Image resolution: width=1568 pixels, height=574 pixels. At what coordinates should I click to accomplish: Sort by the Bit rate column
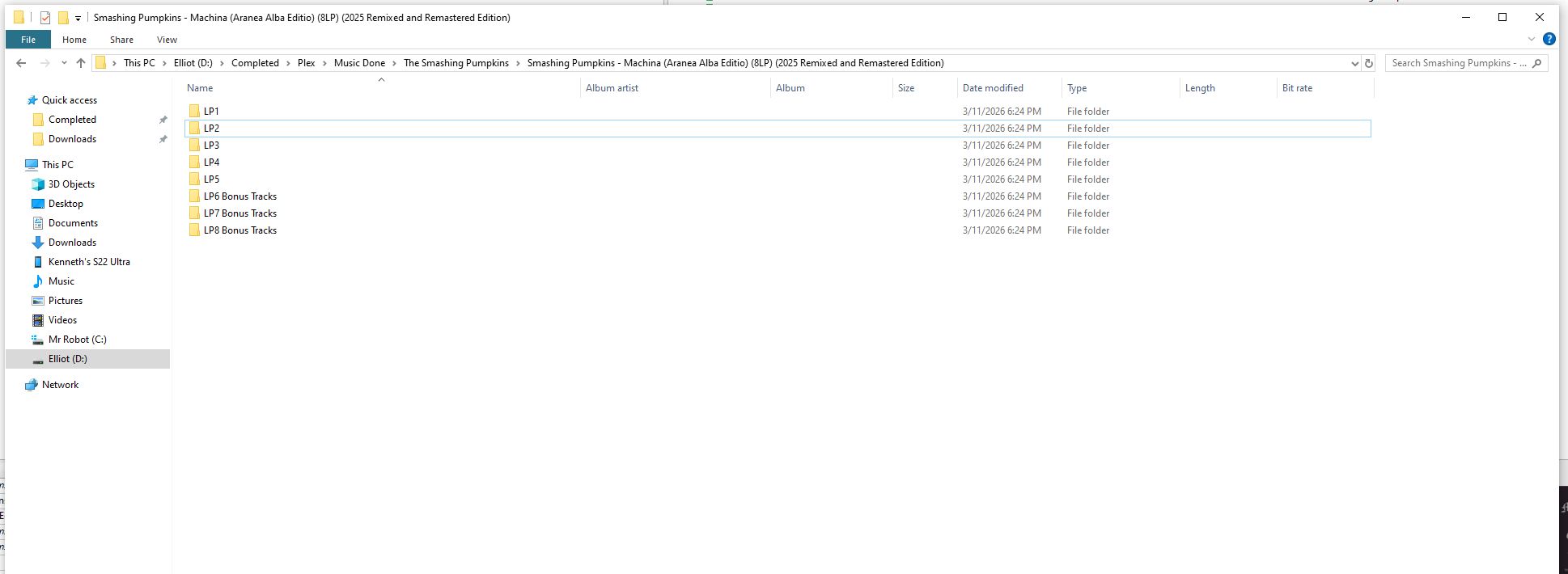[x=1297, y=88]
